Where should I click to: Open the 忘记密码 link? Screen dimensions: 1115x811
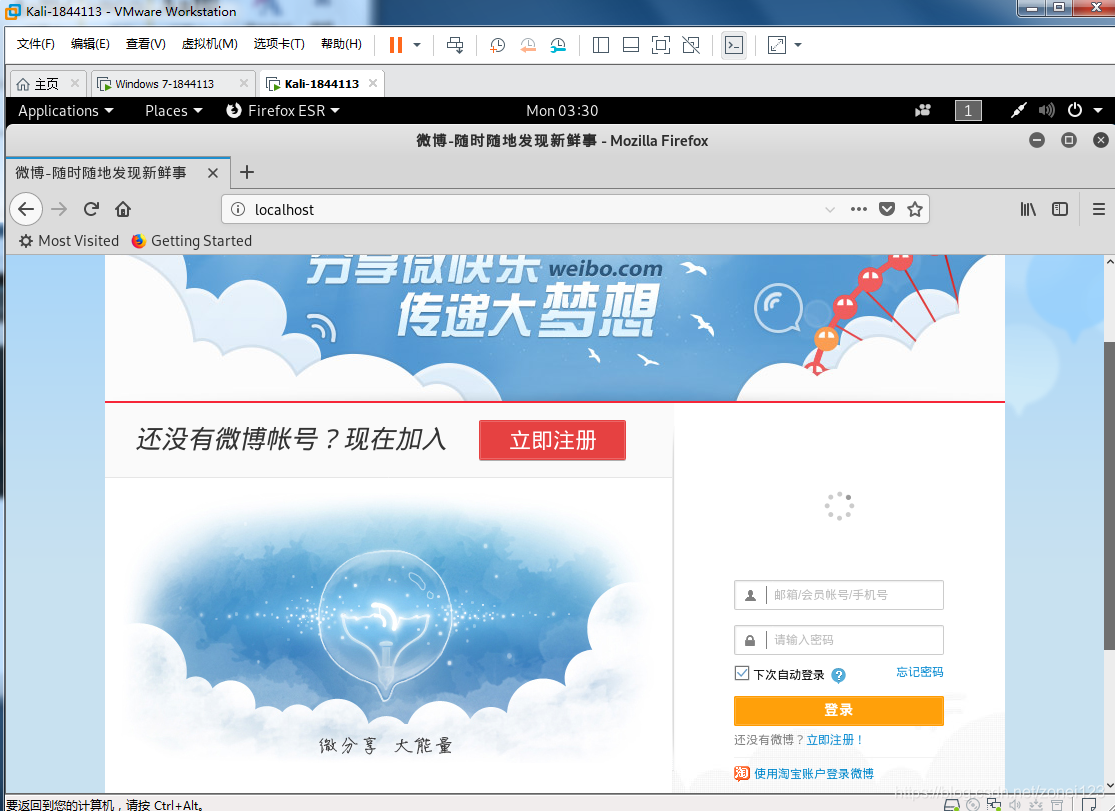[919, 672]
